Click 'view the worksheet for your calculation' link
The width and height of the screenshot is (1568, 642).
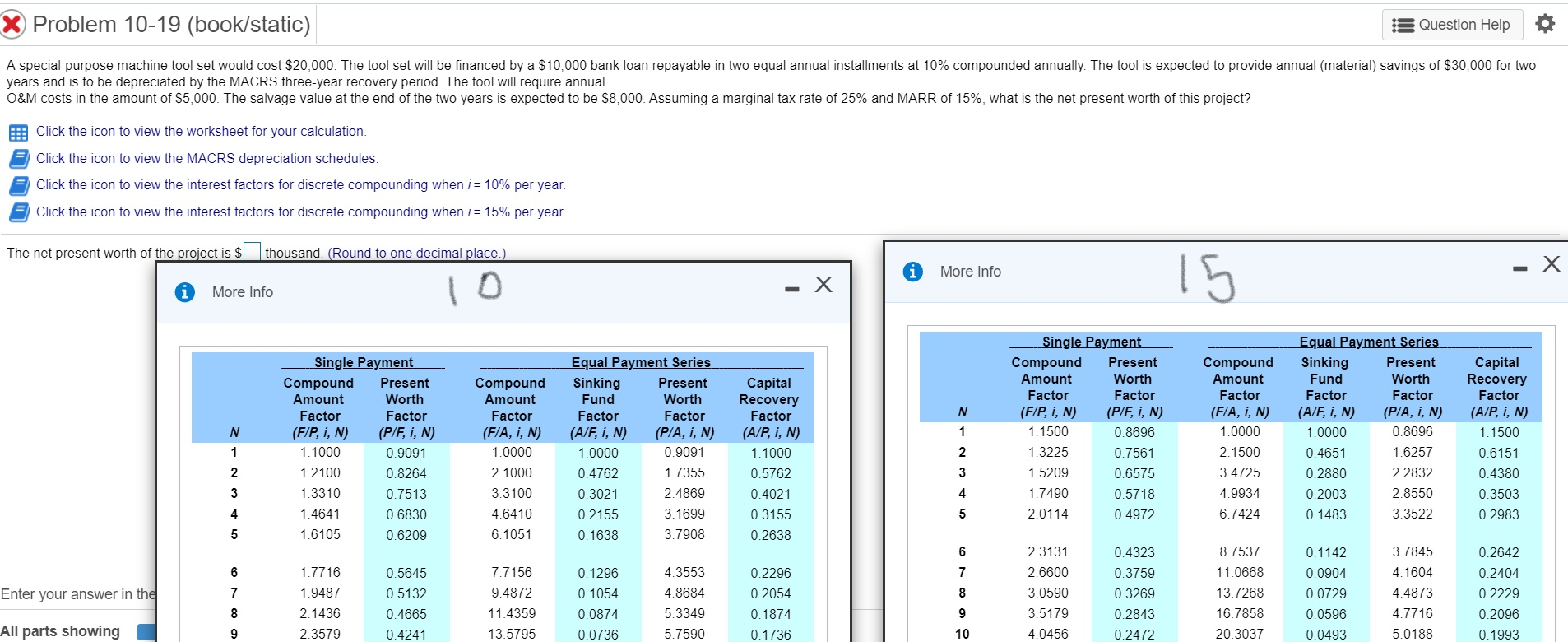pyautogui.click(x=201, y=132)
